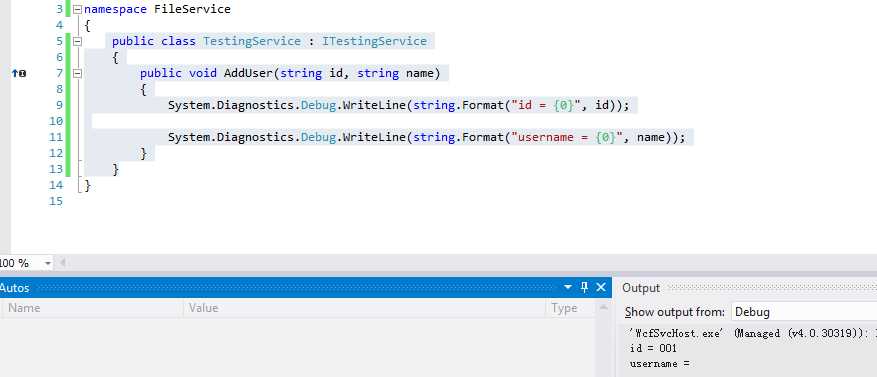Click the 'id = 001' output line
The width and height of the screenshot is (877, 377).
point(653,348)
